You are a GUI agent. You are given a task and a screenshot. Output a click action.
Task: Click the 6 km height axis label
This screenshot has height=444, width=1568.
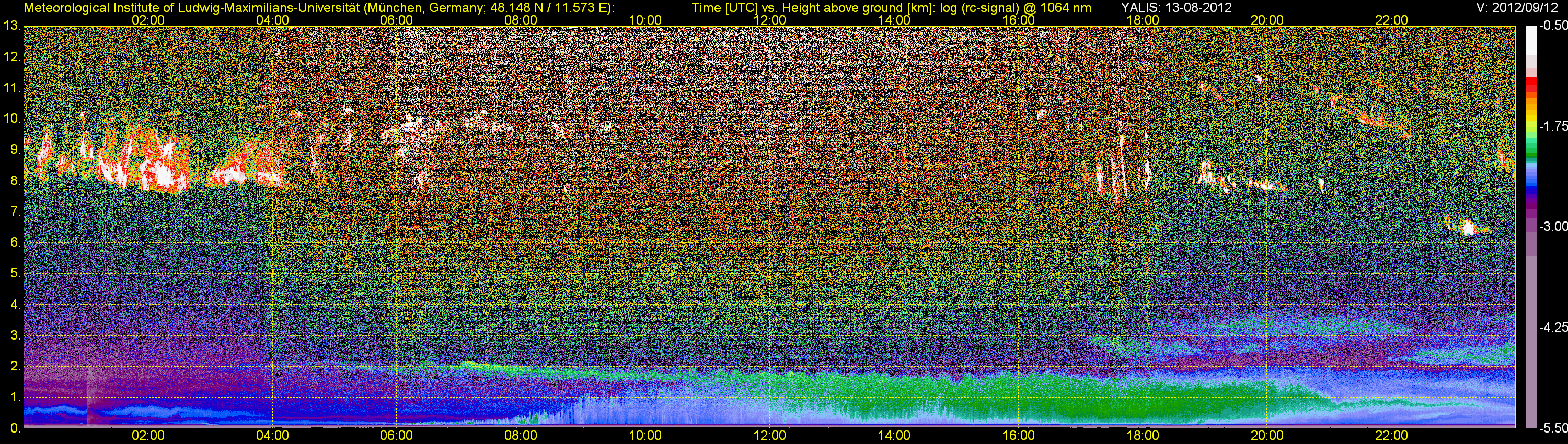point(15,243)
